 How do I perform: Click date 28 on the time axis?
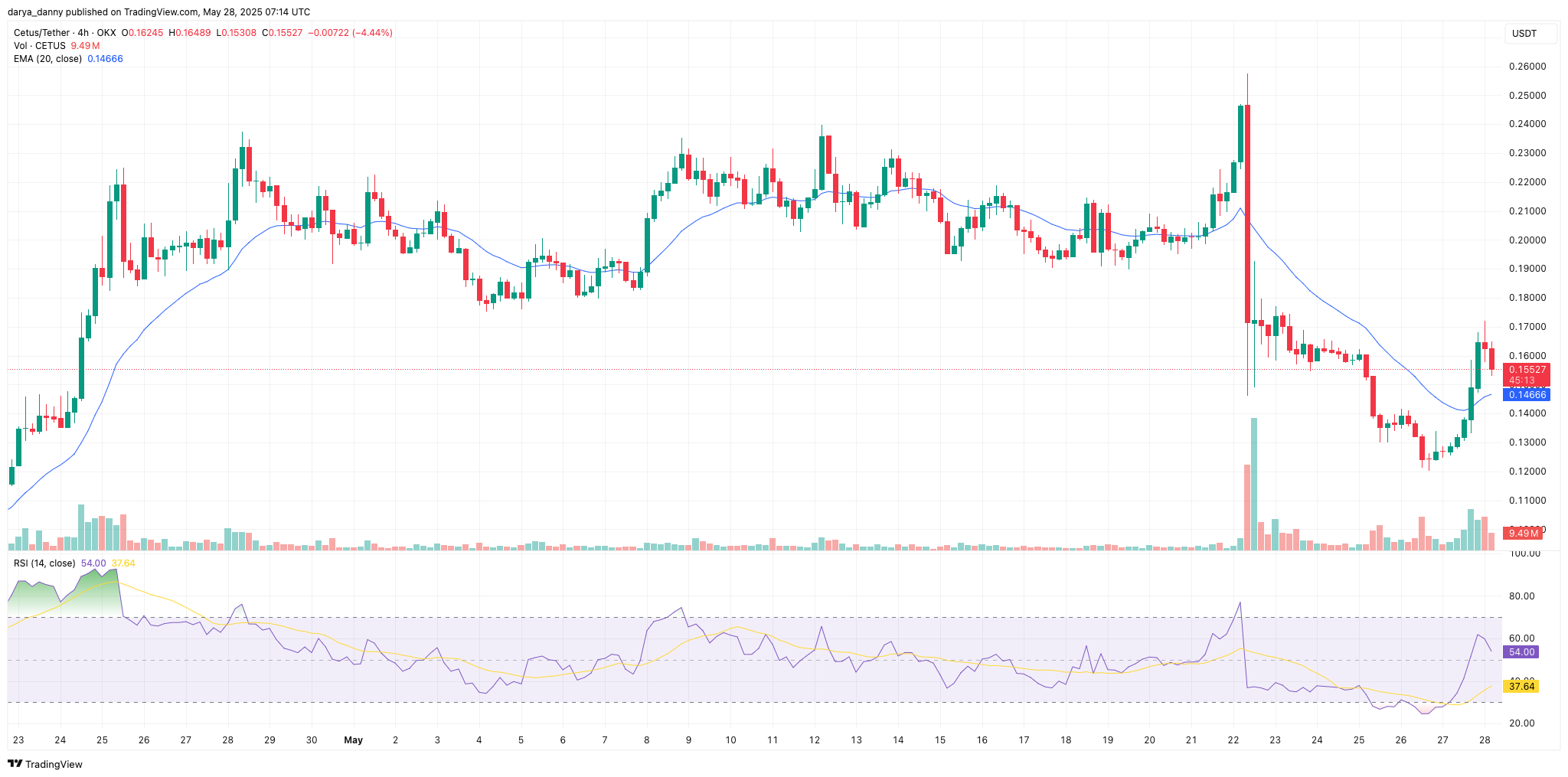point(1484,740)
